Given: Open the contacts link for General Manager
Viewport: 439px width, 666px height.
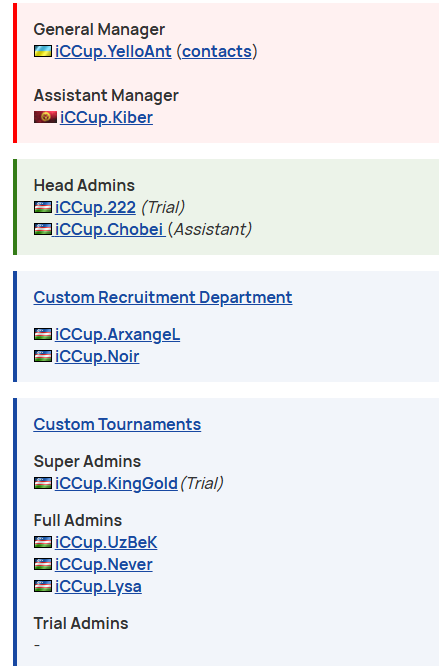Looking at the screenshot, I should click(x=217, y=51).
